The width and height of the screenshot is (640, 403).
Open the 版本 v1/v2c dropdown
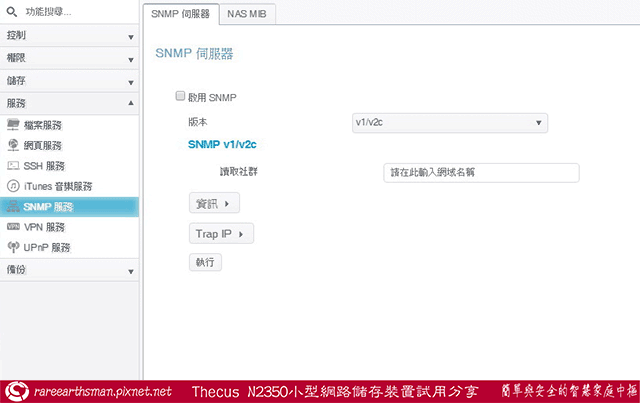click(x=450, y=123)
